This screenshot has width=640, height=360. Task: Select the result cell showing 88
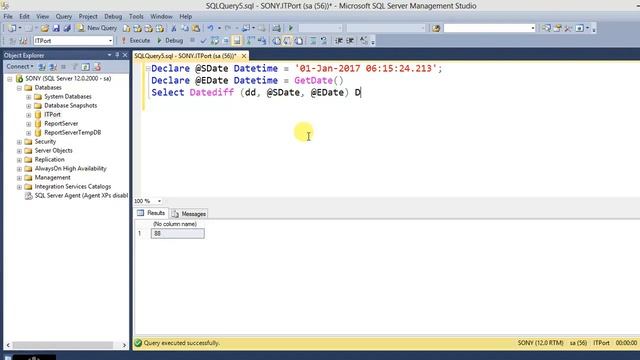[178, 233]
